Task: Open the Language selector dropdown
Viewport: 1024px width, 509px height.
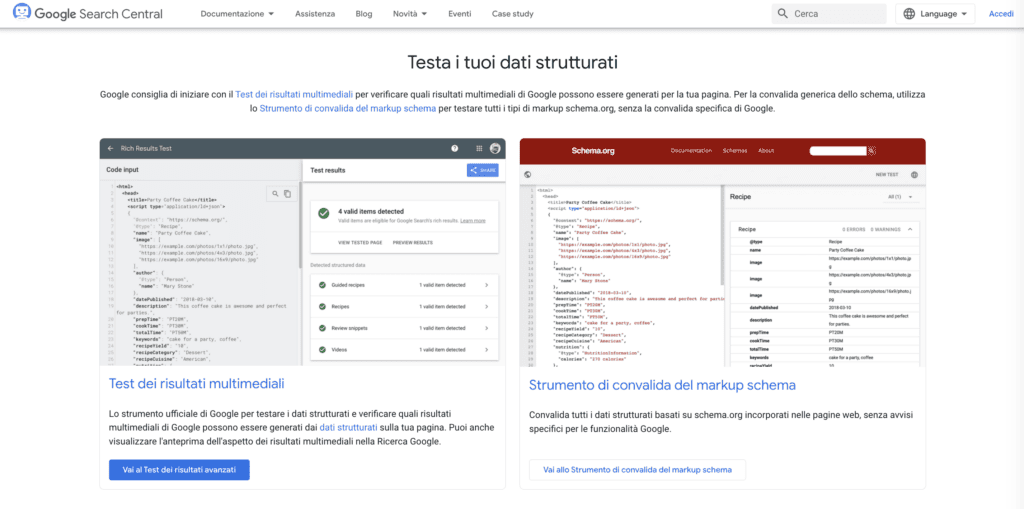Action: click(935, 14)
